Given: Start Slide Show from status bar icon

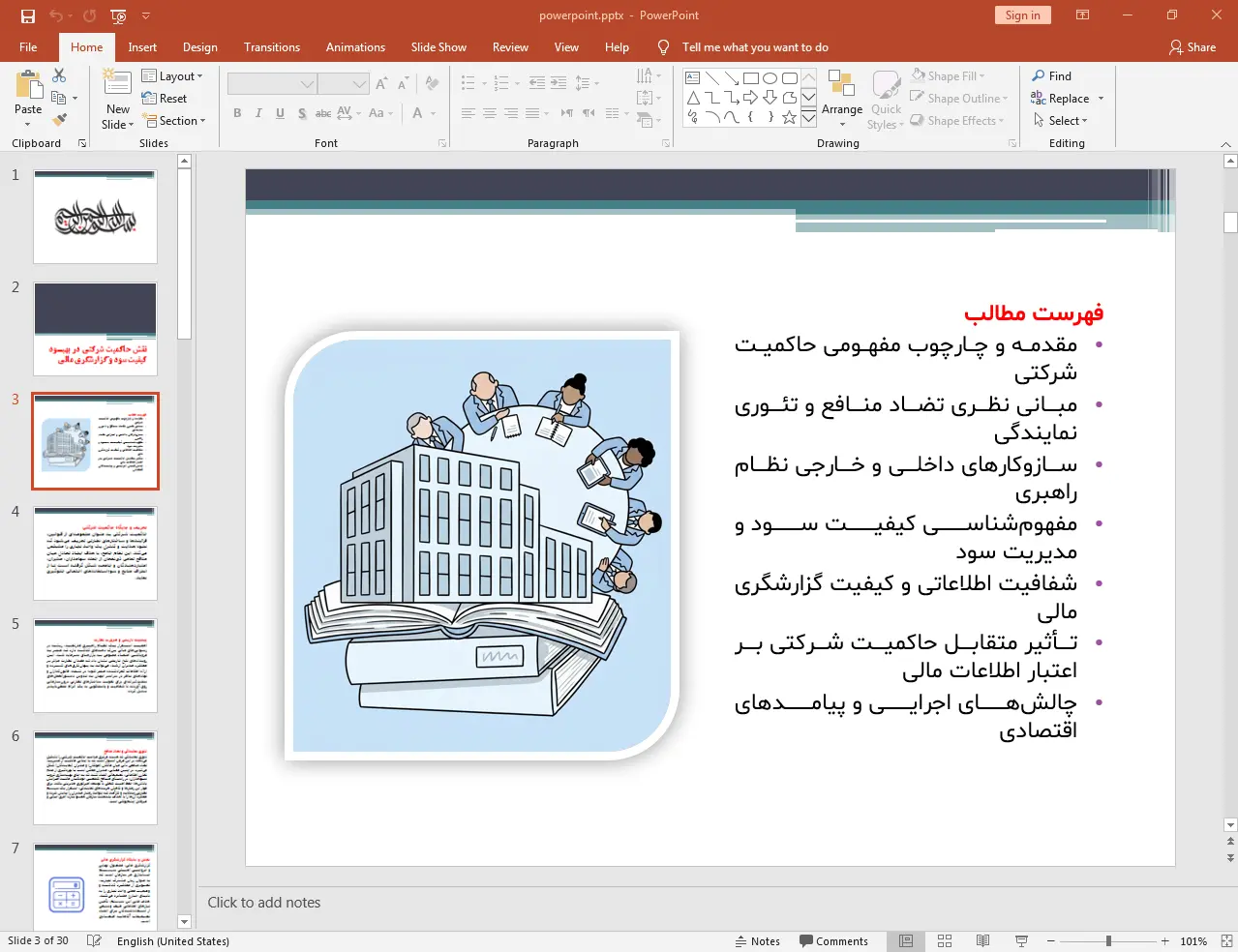Looking at the screenshot, I should point(1021,941).
